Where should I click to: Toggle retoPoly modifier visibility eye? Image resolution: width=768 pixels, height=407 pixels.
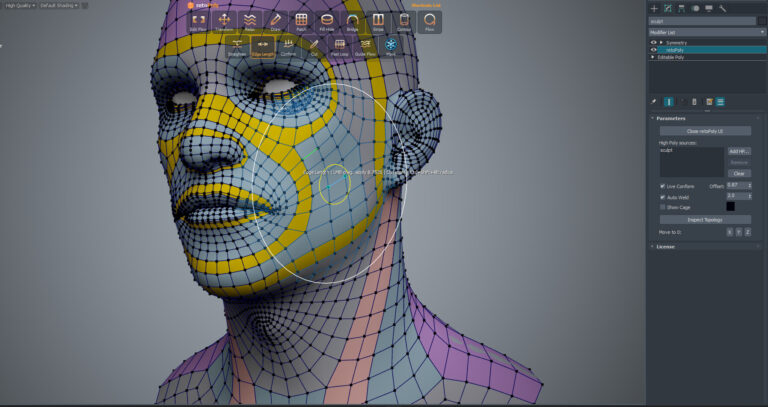coord(653,50)
